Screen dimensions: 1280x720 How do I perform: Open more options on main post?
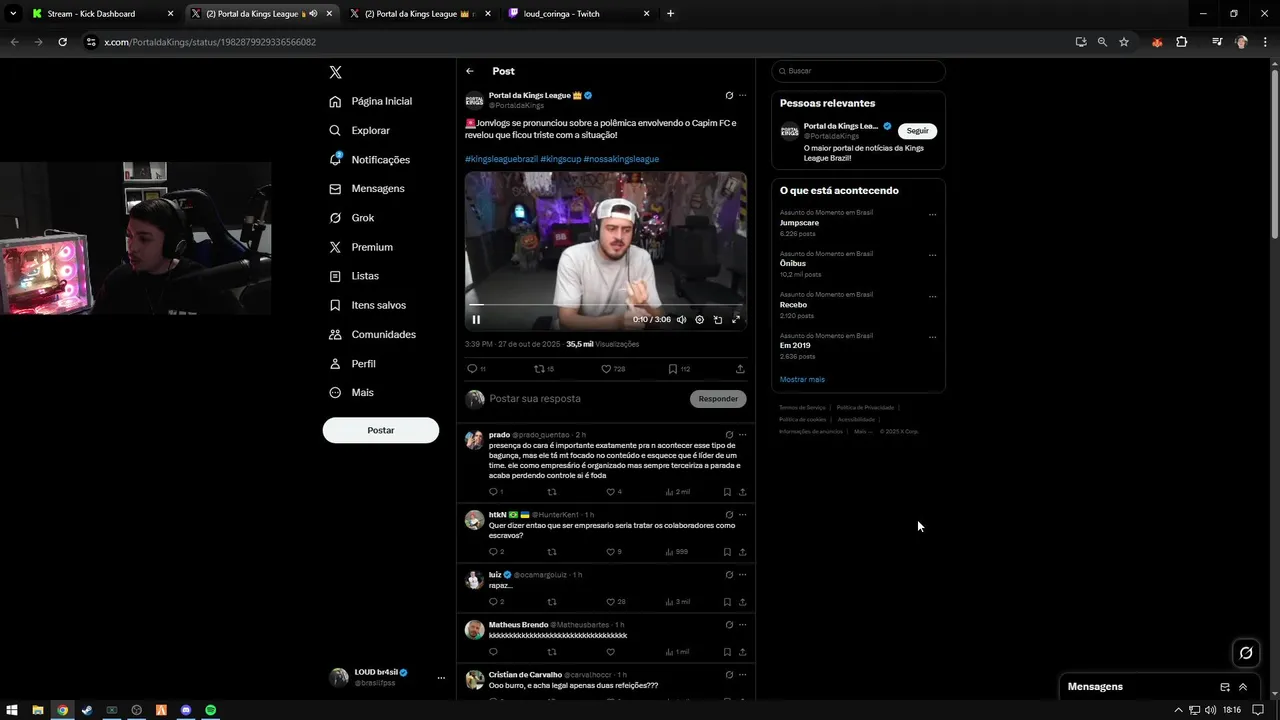coord(742,96)
